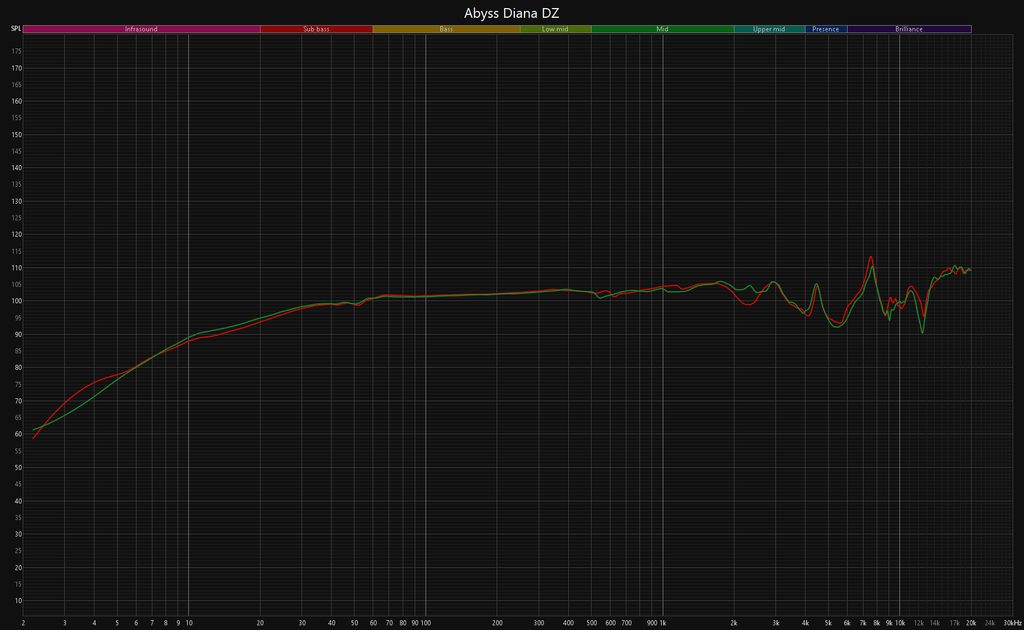The width and height of the screenshot is (1024, 630).
Task: Click the 175 label on the SPL axis
Action: 17,68
